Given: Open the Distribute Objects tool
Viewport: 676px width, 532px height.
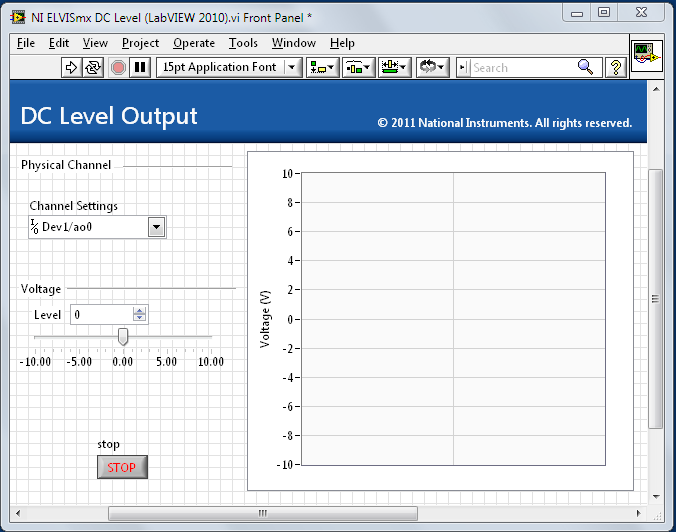Looking at the screenshot, I should pos(358,67).
